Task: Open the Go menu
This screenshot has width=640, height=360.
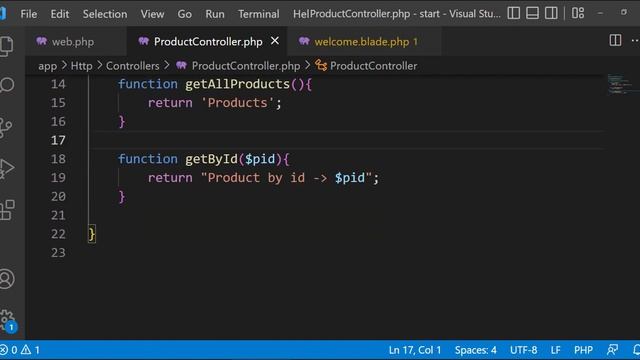Action: tap(184, 14)
